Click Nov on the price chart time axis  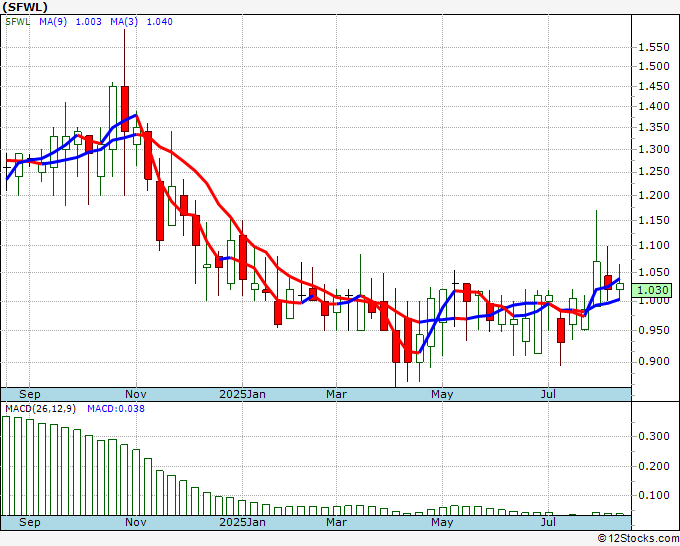[x=136, y=394]
